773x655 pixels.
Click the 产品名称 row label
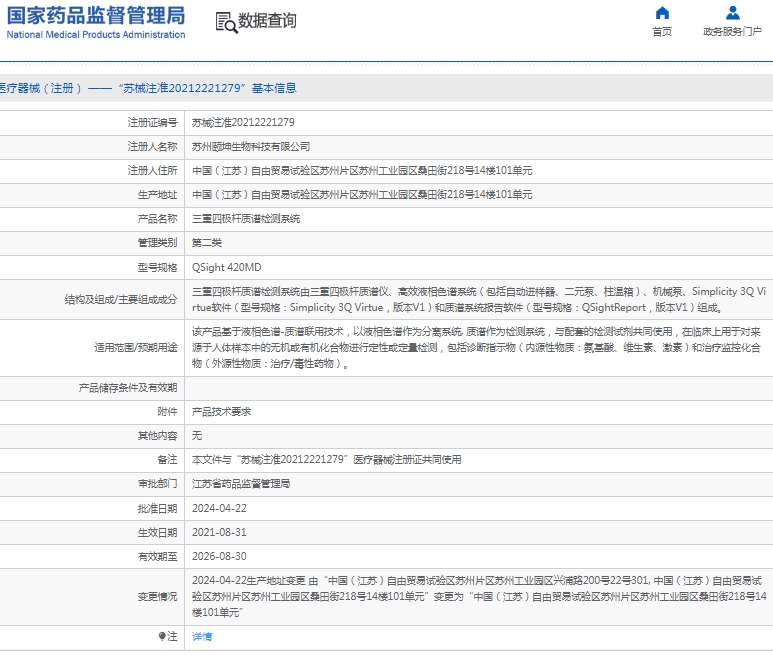coord(157,218)
